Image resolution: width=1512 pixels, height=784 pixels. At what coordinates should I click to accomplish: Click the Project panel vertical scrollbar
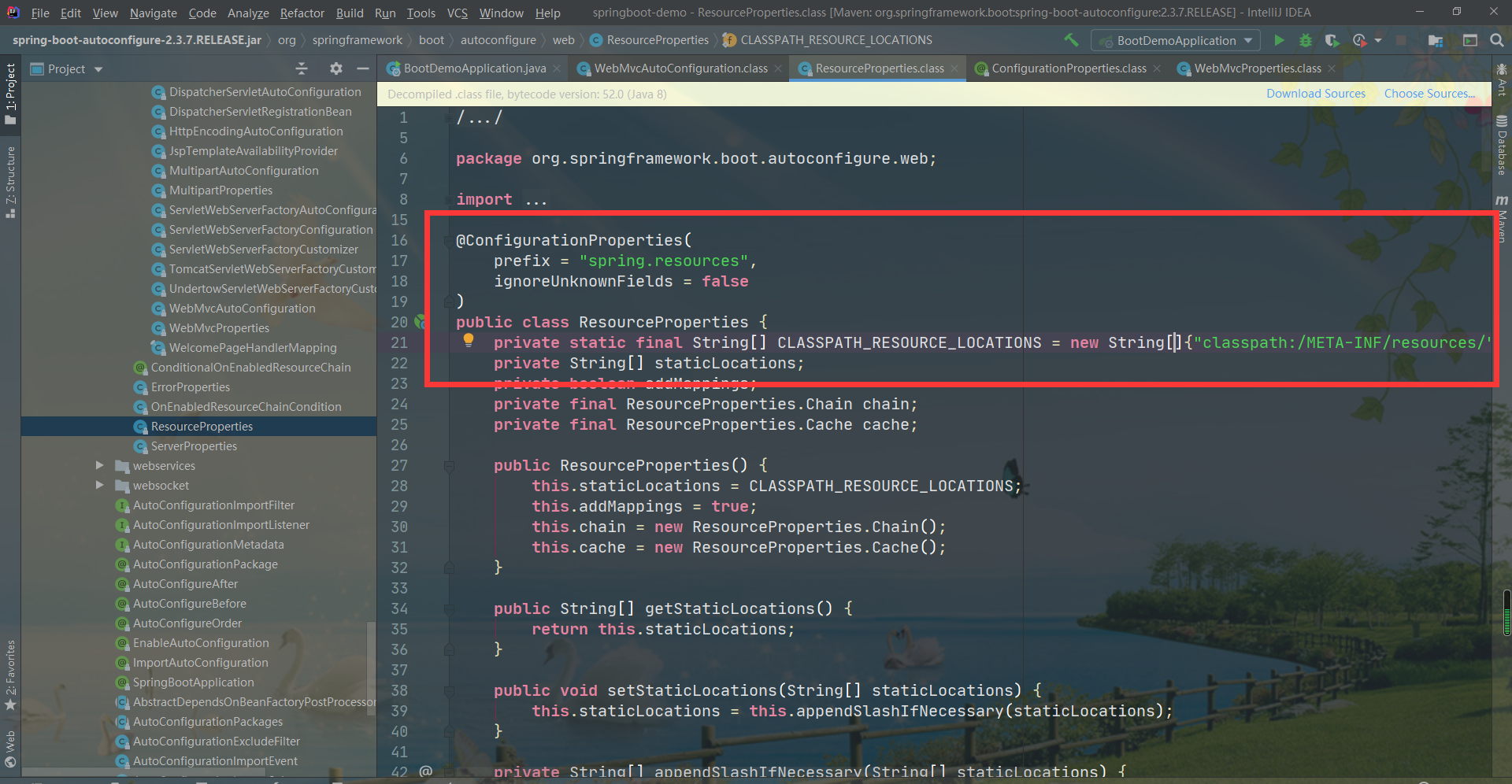coord(371,669)
